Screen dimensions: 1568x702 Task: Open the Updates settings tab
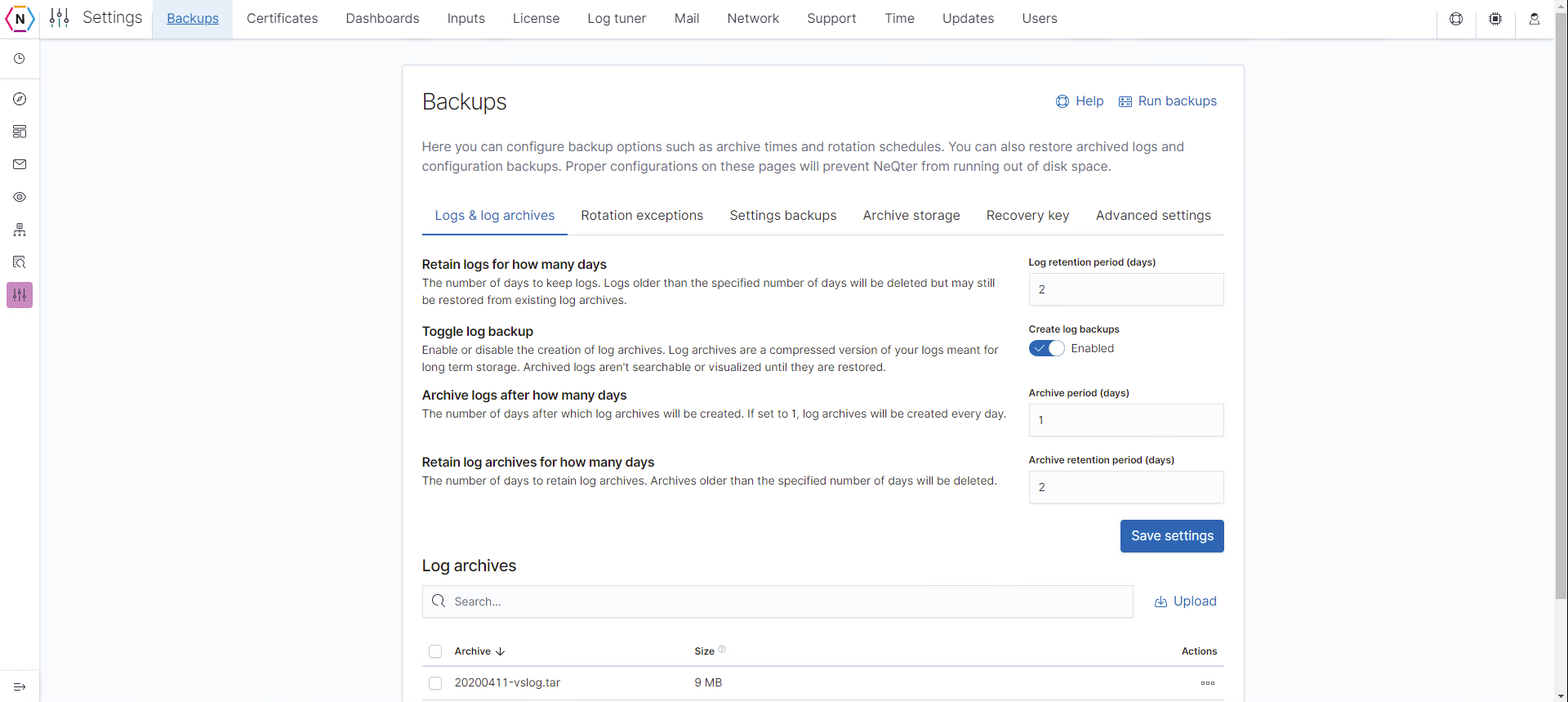tap(968, 18)
